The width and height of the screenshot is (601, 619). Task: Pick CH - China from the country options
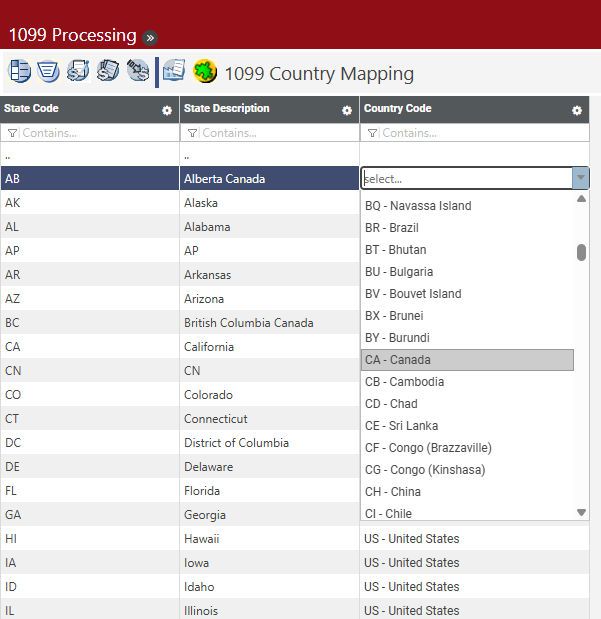coord(392,492)
